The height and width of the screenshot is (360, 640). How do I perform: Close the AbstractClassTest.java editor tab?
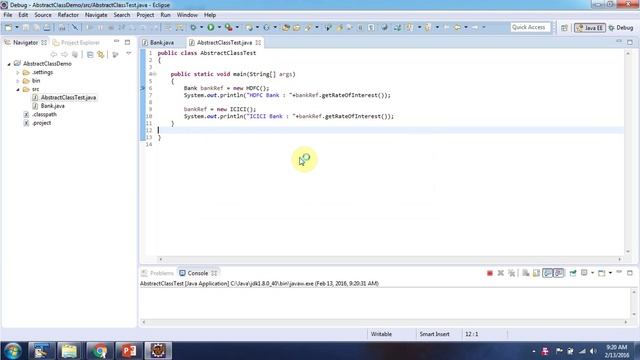(258, 42)
